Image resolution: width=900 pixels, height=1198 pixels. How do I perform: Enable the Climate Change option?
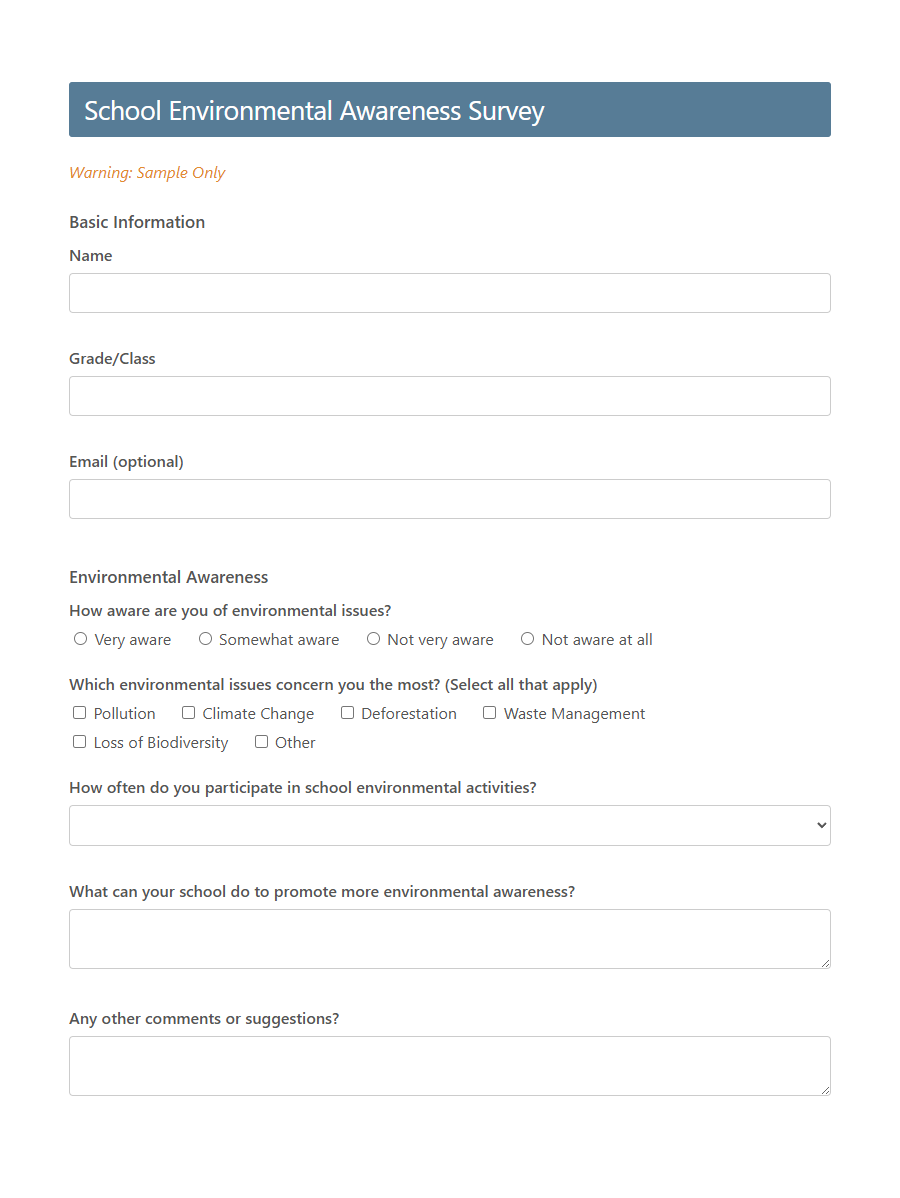pyautogui.click(x=188, y=712)
